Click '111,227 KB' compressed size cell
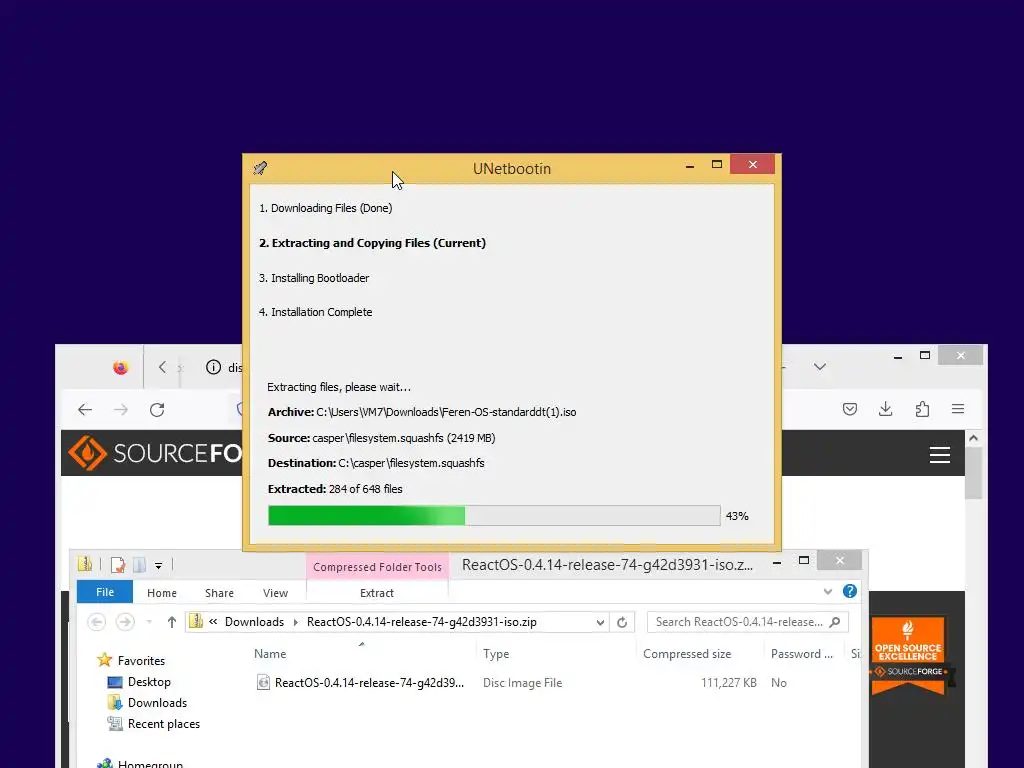1024x768 pixels. click(x=728, y=682)
